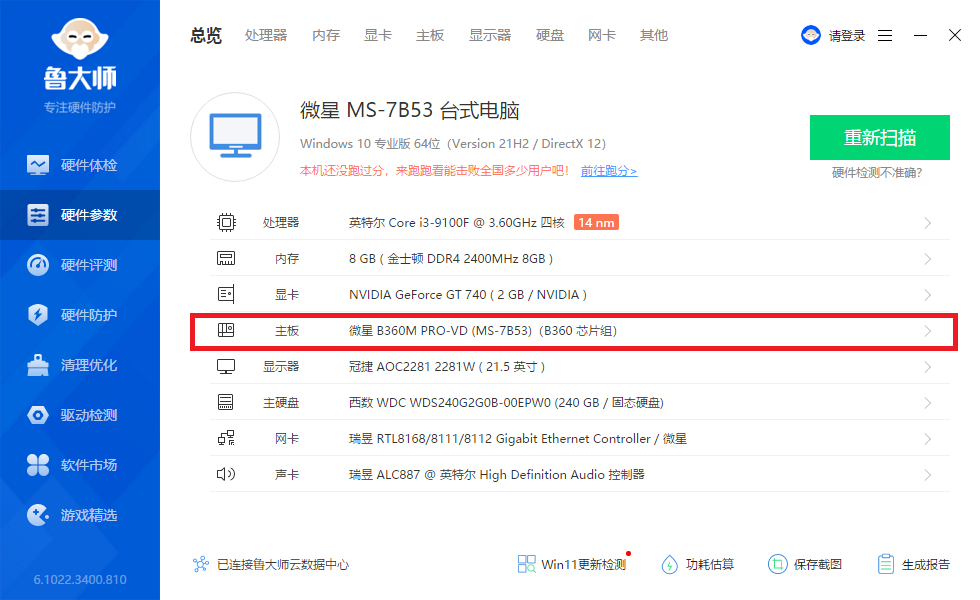Click the 声卡 speaker icon

click(x=226, y=474)
